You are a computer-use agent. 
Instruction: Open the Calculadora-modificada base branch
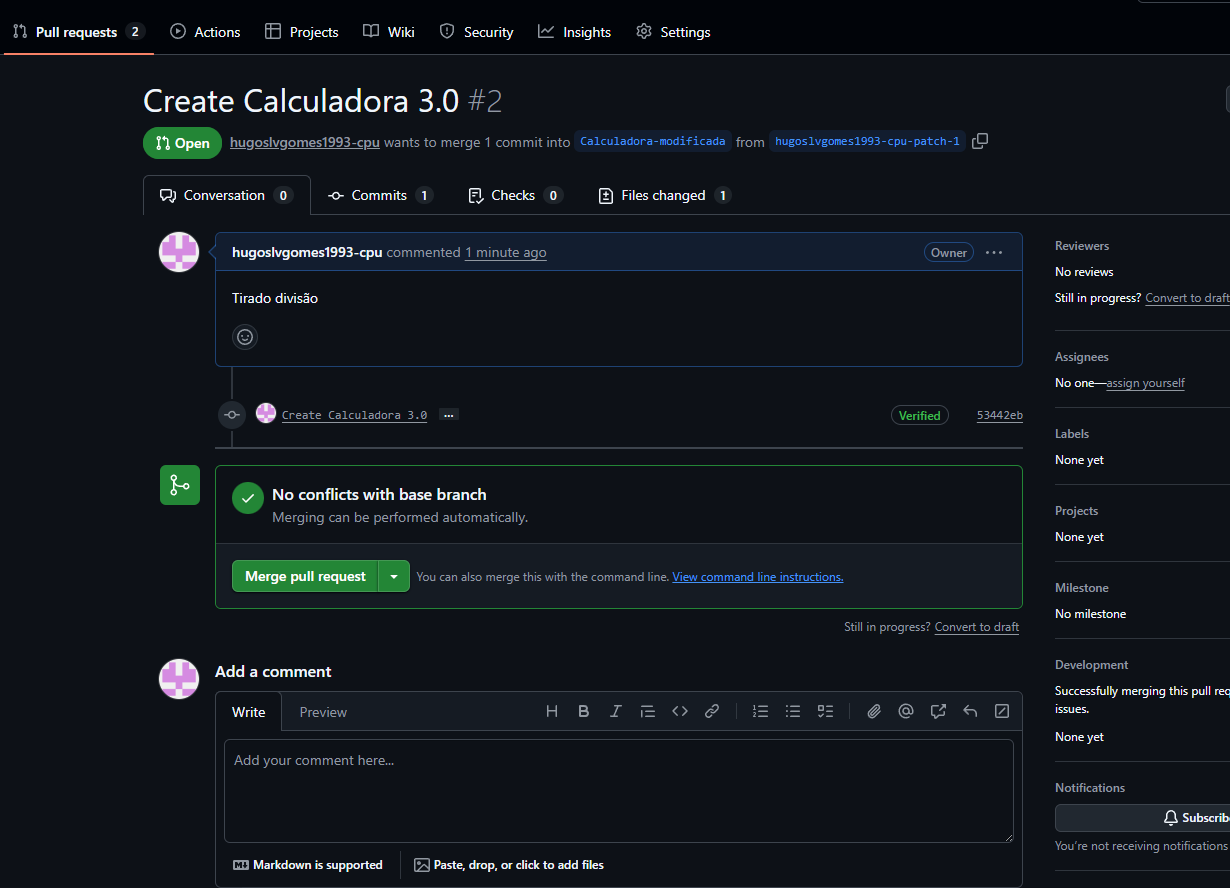click(653, 141)
